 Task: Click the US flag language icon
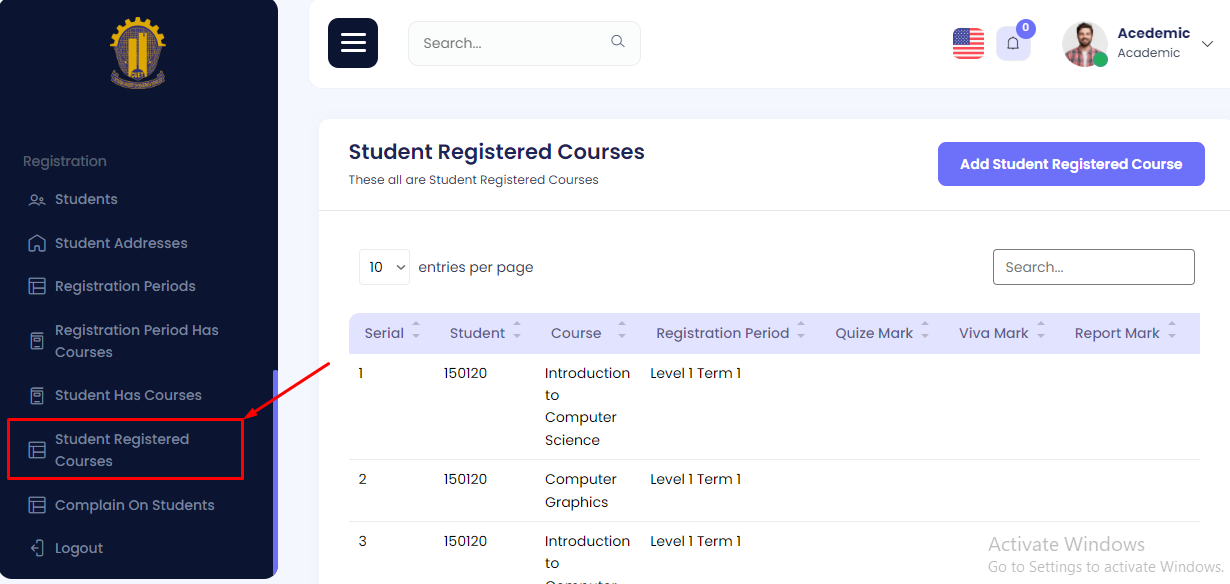click(x=968, y=44)
